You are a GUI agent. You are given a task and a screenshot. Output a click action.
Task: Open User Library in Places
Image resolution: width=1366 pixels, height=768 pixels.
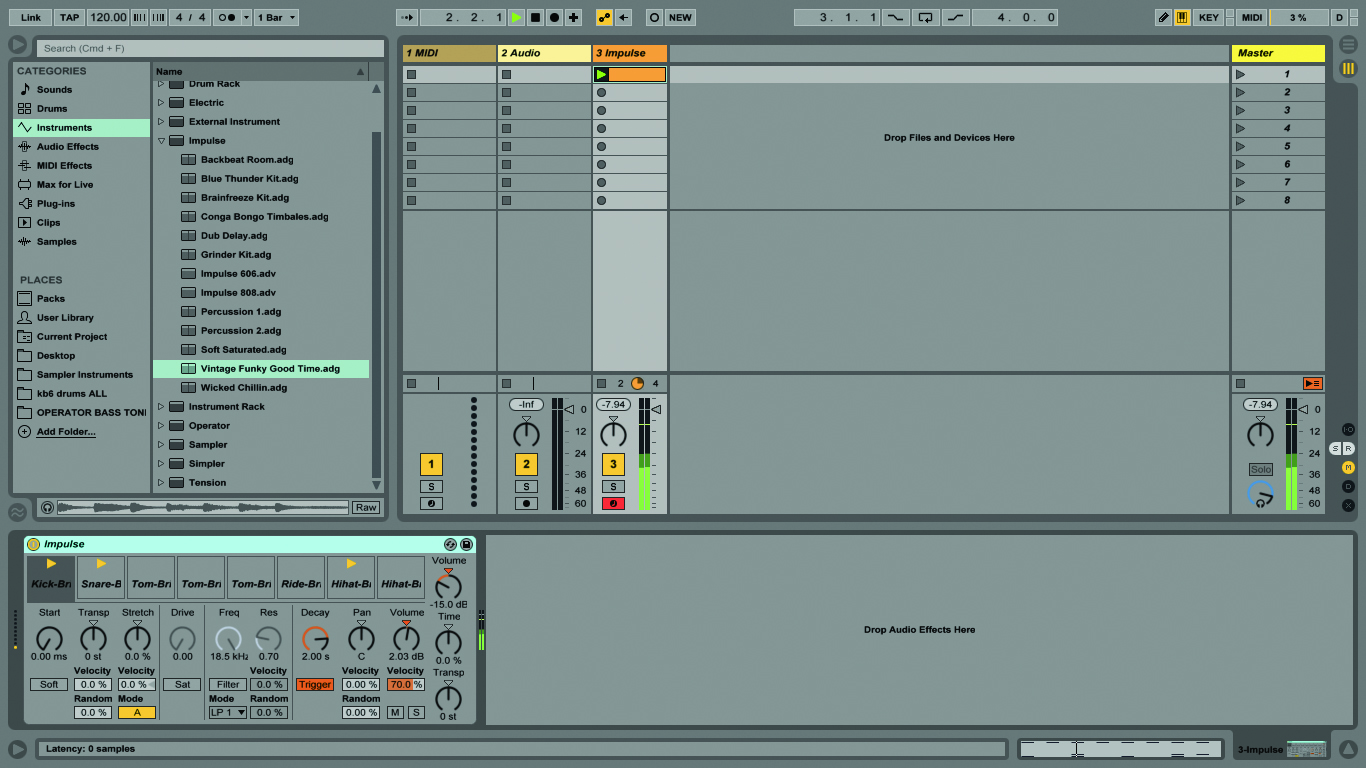(81, 317)
